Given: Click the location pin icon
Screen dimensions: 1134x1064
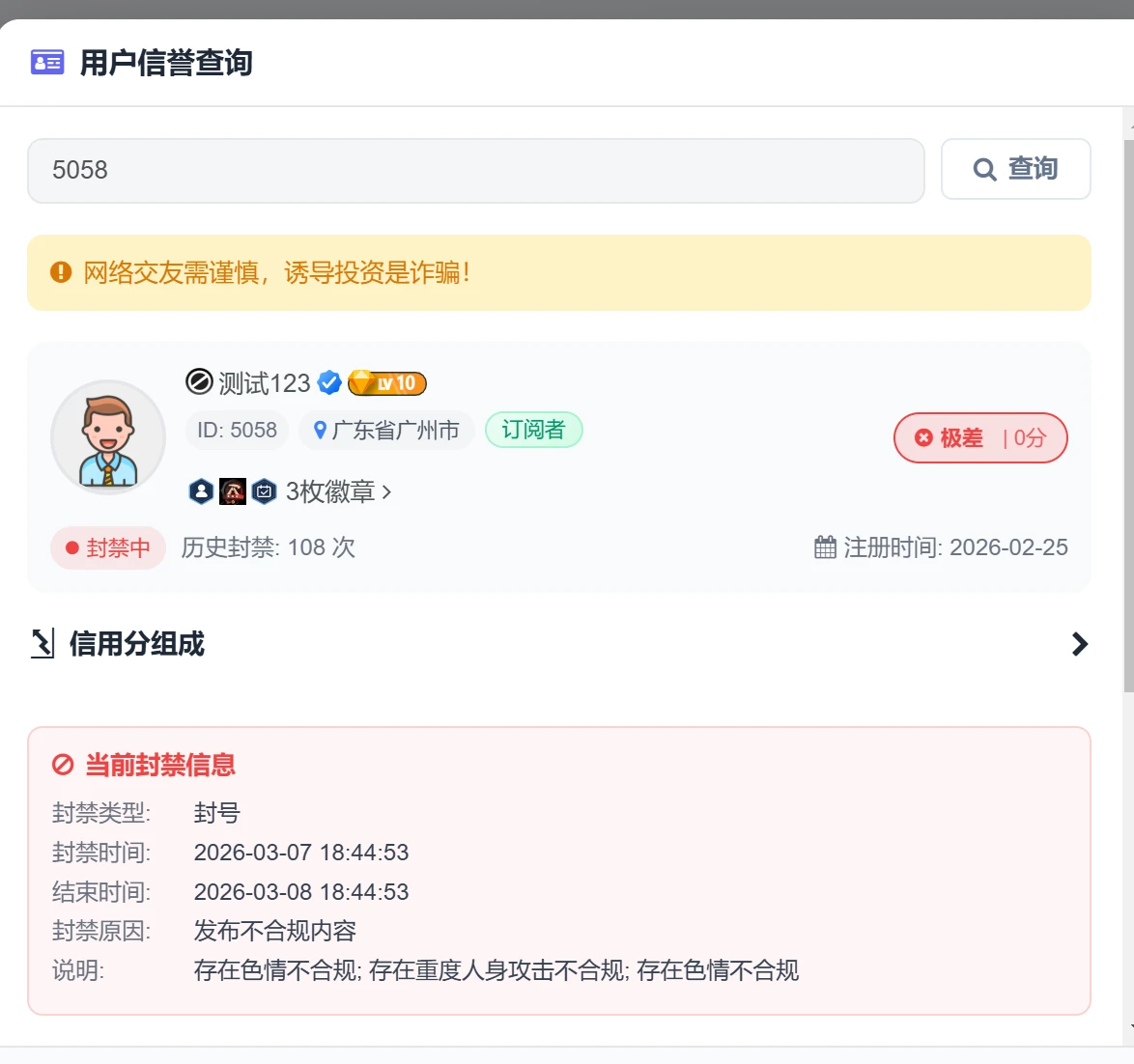Looking at the screenshot, I should pyautogui.click(x=320, y=430).
